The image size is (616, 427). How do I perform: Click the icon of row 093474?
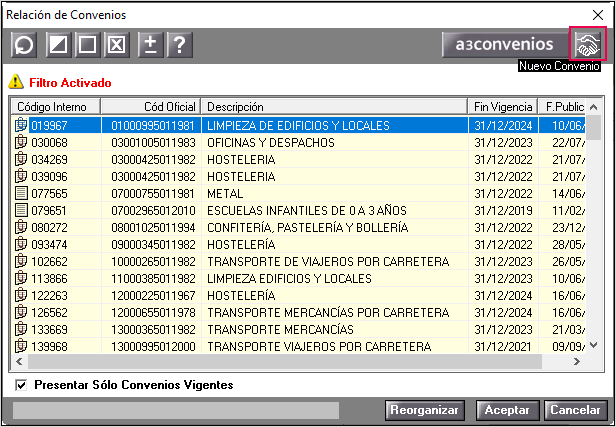pyautogui.click(x=21, y=244)
